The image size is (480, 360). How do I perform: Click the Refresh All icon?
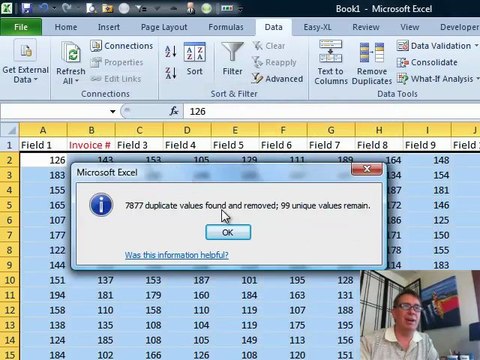[x=71, y=53]
